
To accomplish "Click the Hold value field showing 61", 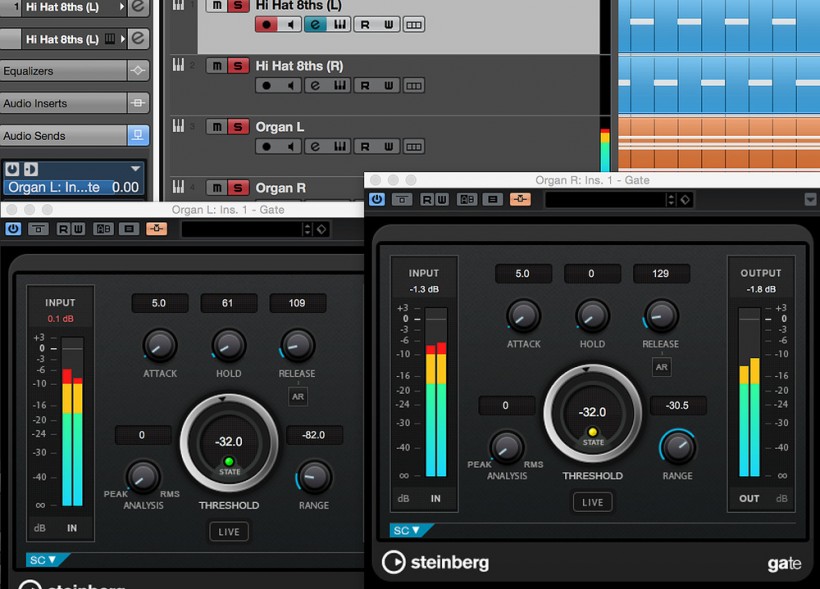I will (x=227, y=303).
